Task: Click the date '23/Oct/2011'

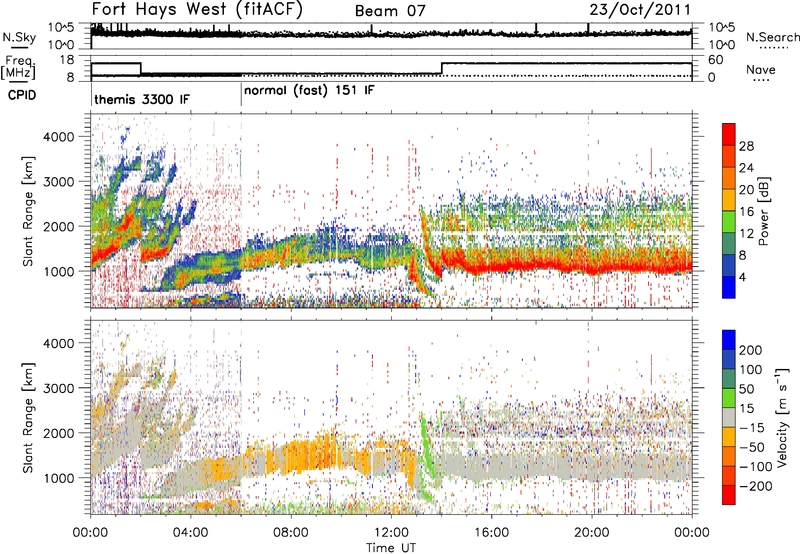Action: point(640,10)
